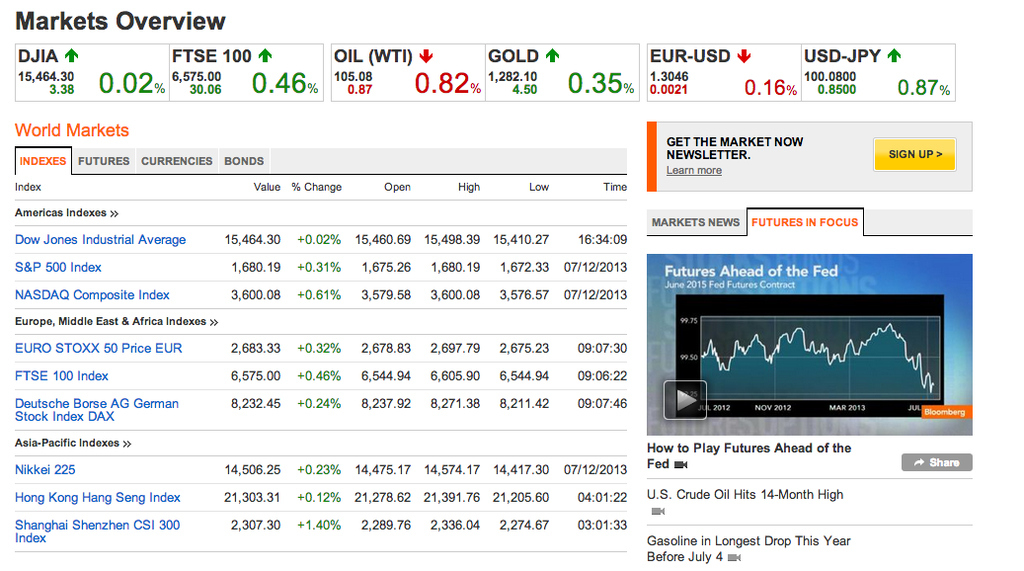Click the World Markets heading
Image resolution: width=1024 pixels, height=571 pixels.
(72, 130)
